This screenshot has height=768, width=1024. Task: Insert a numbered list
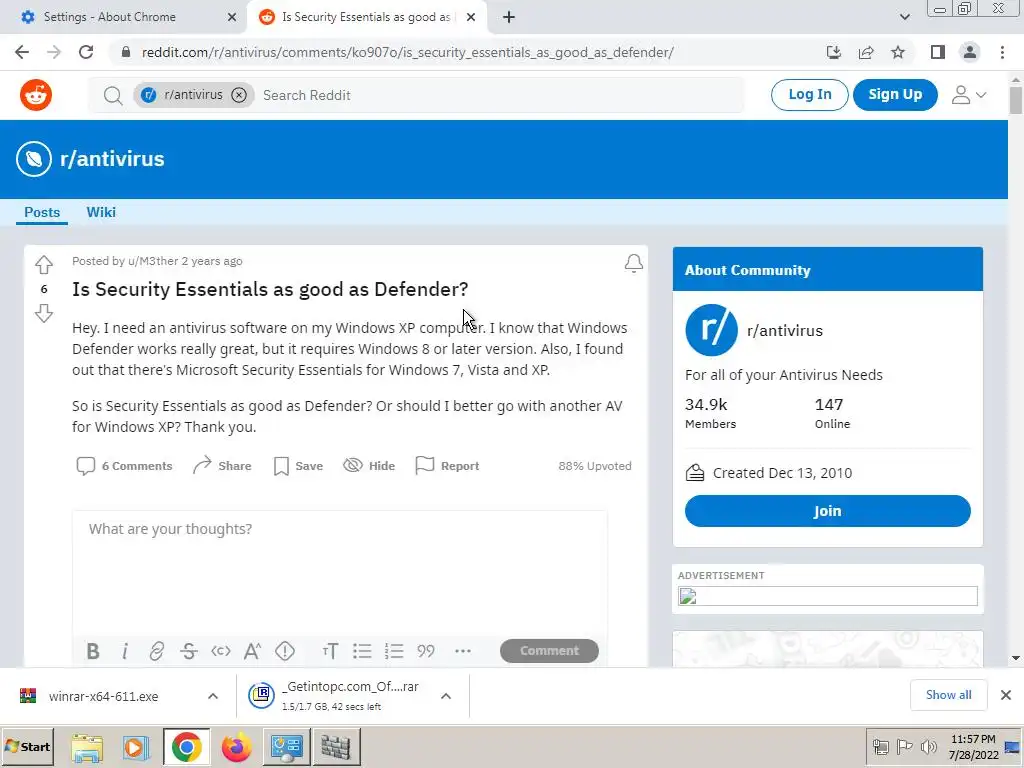(394, 651)
